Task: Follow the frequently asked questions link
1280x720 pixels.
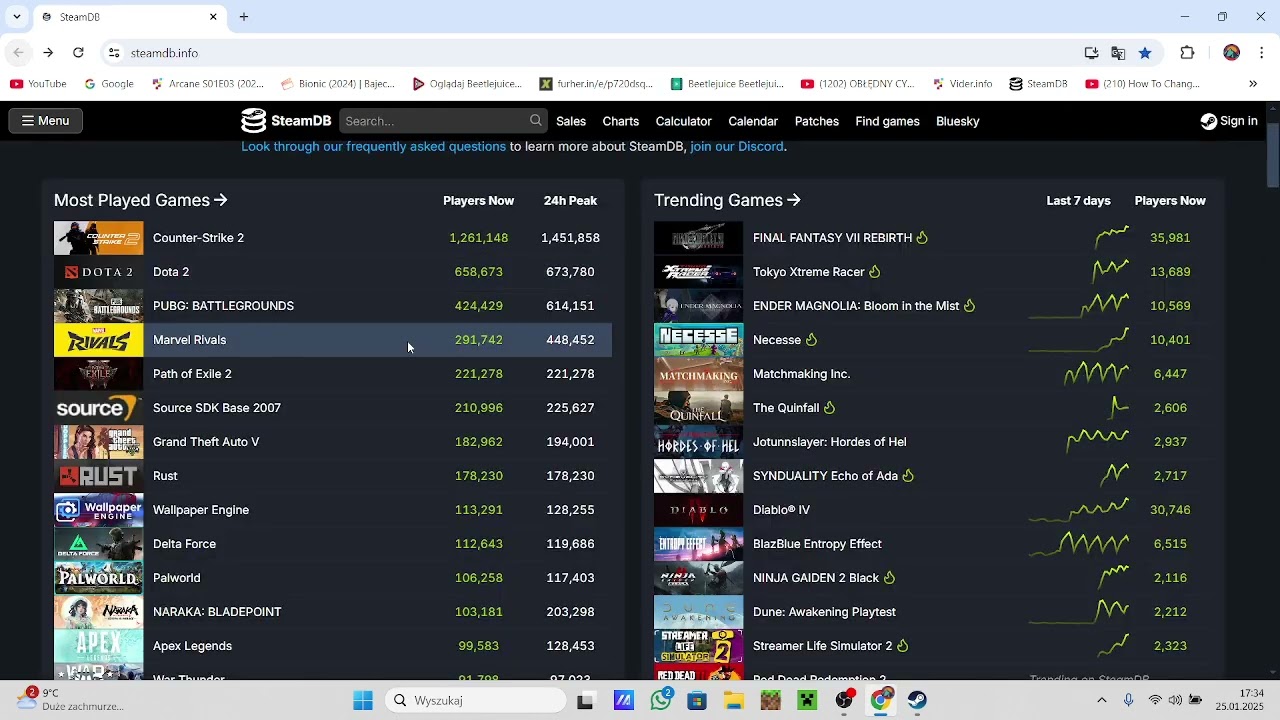Action: [373, 146]
